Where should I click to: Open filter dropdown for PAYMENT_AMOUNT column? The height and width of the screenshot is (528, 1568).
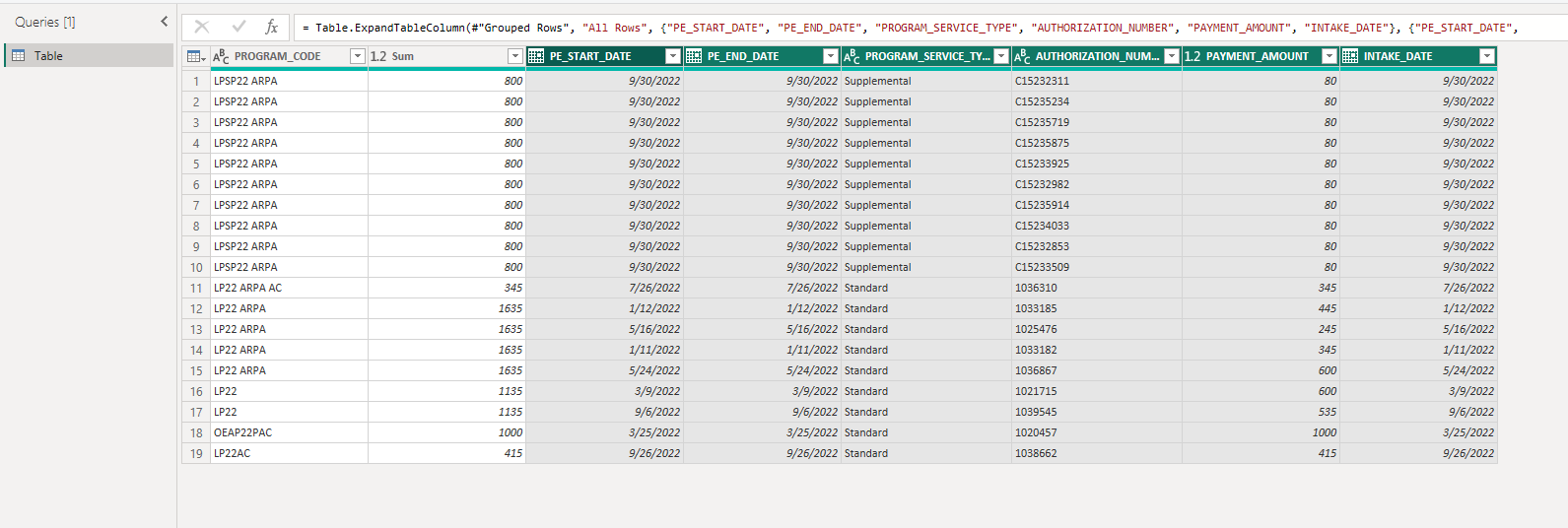tap(1329, 56)
